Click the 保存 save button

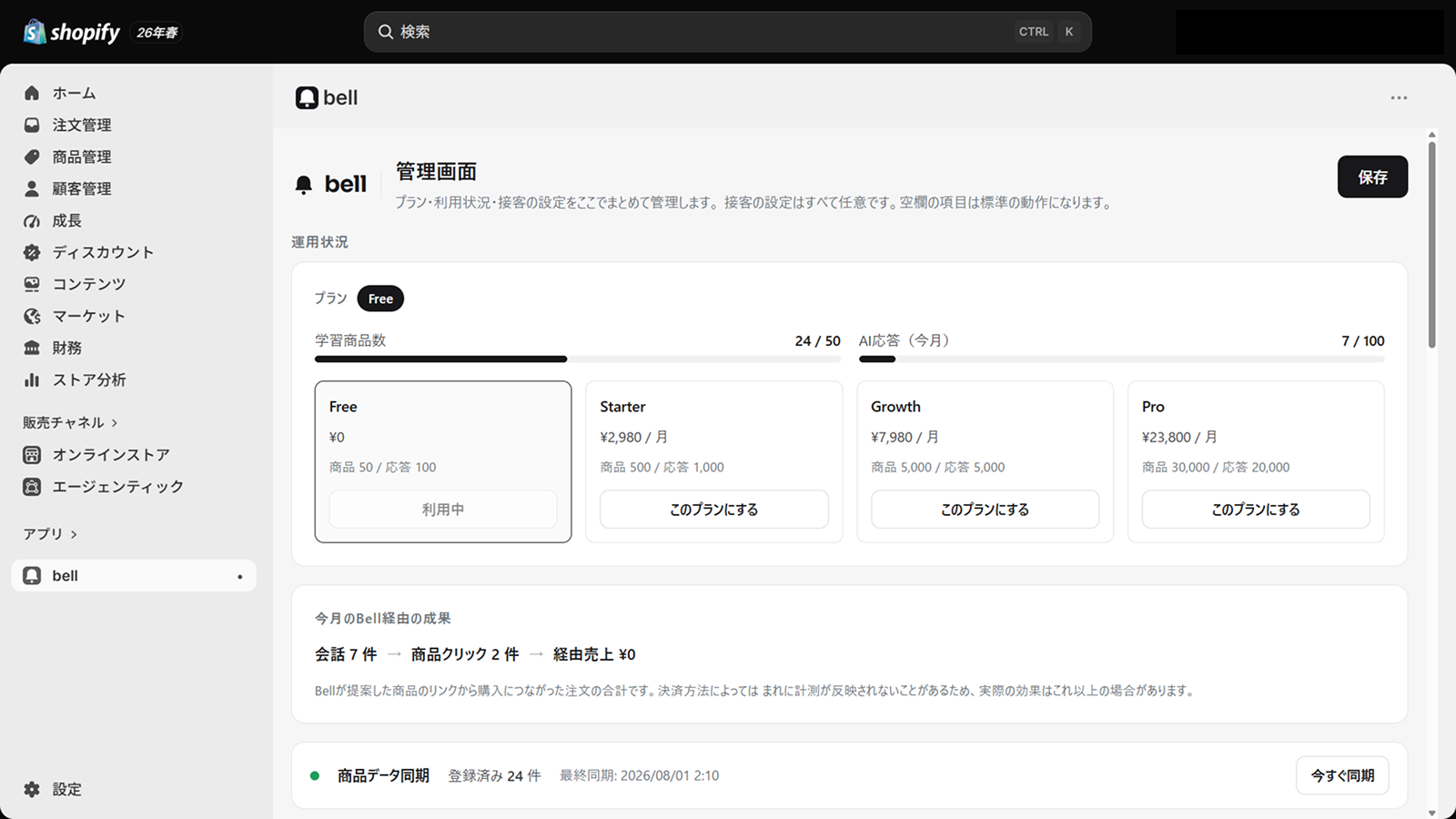coord(1372,177)
